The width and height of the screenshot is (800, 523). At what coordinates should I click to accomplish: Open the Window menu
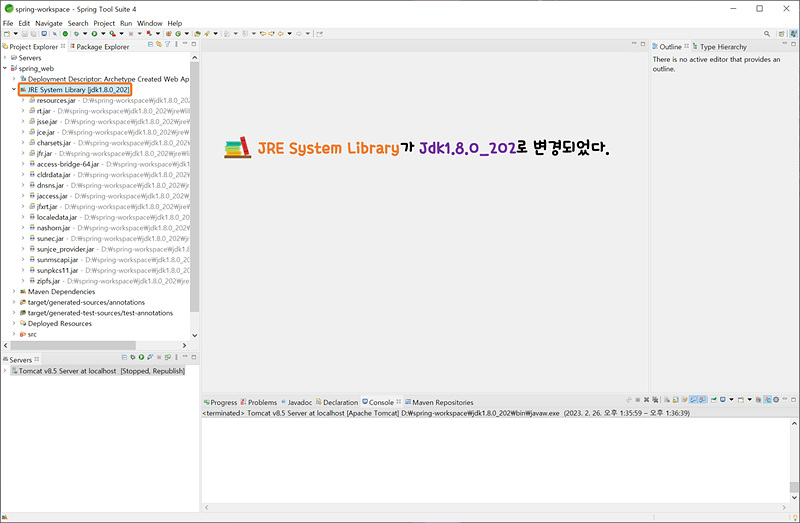point(149,23)
